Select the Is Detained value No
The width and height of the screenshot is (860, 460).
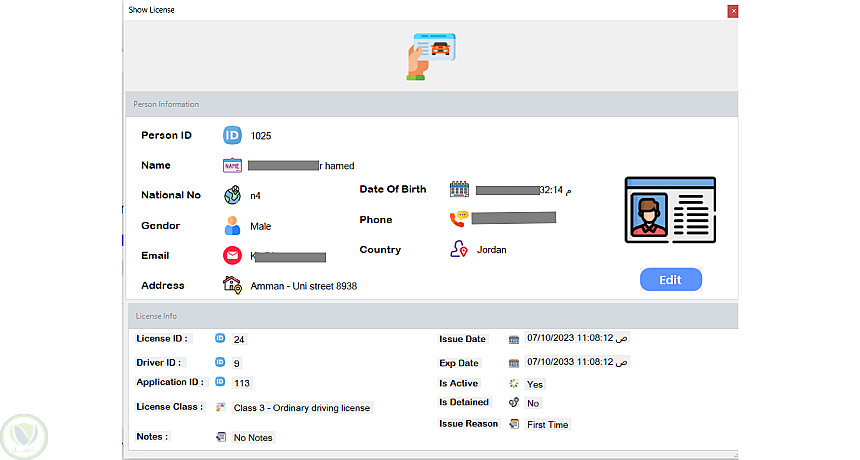coord(533,404)
